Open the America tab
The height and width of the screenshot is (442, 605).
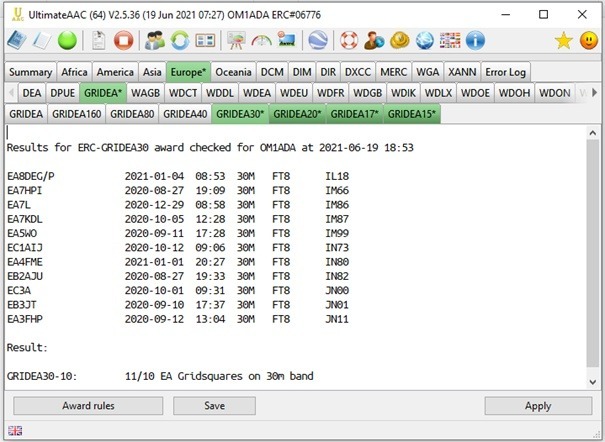point(115,72)
